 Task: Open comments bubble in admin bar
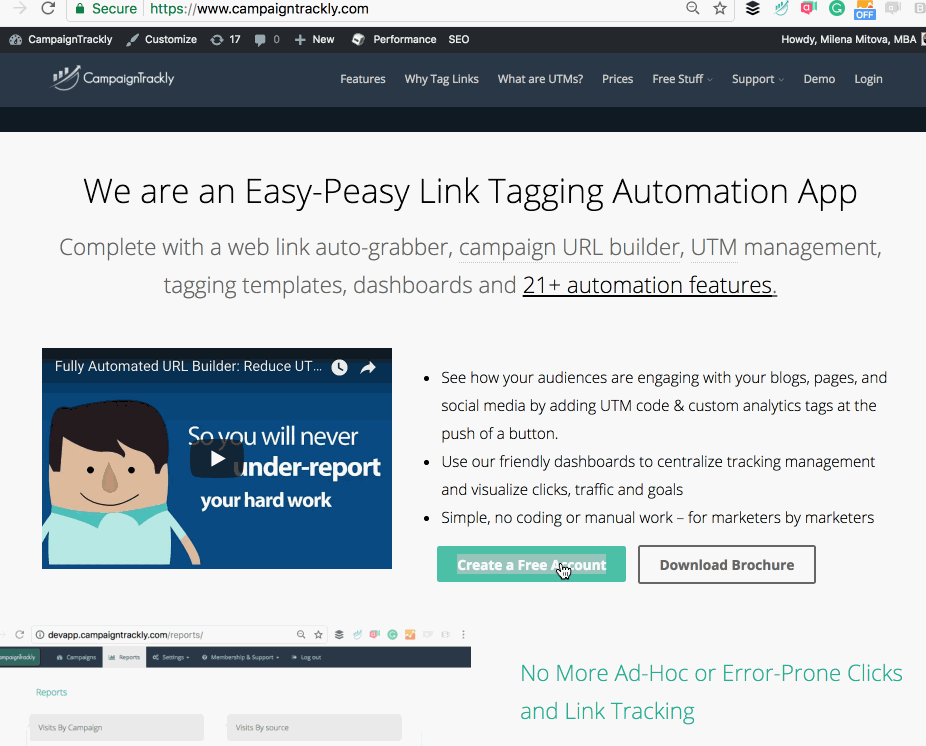pyautogui.click(x=266, y=40)
